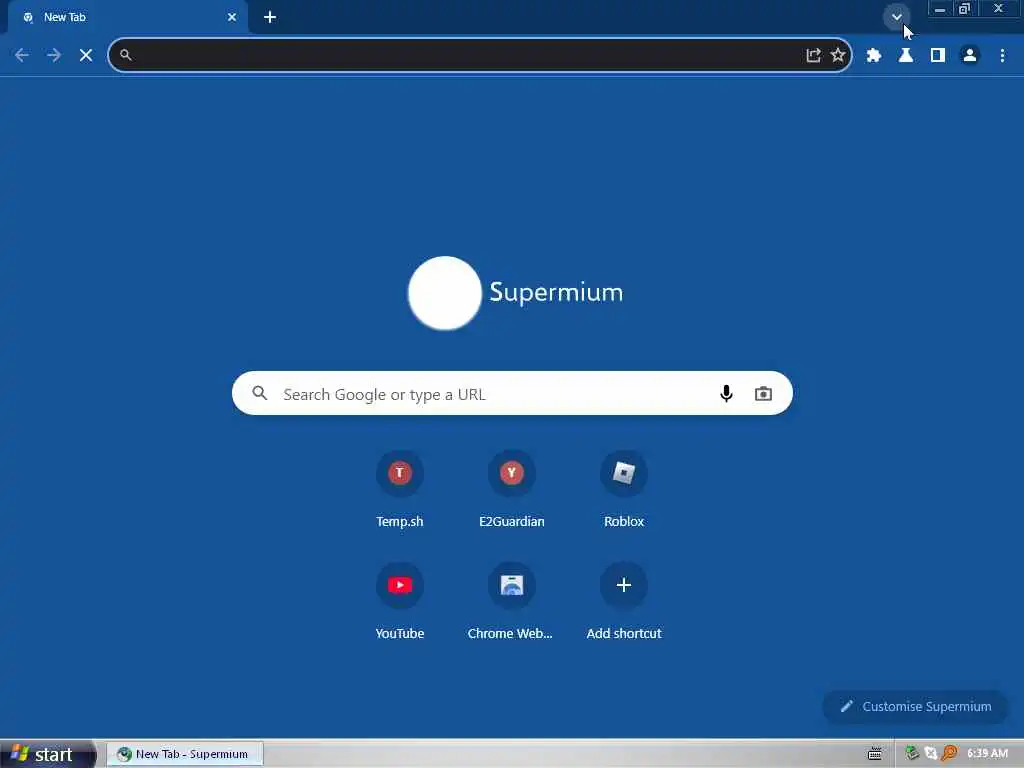Image resolution: width=1024 pixels, height=768 pixels.
Task: Open the Roblox shortcut
Action: [624, 489]
